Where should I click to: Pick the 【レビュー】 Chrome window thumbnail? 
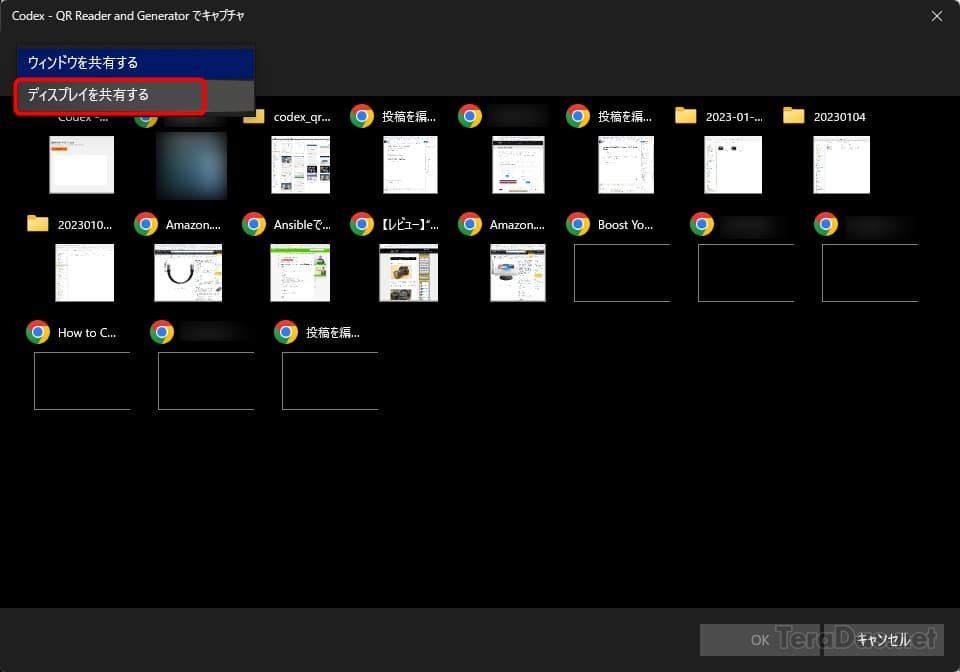[408, 273]
